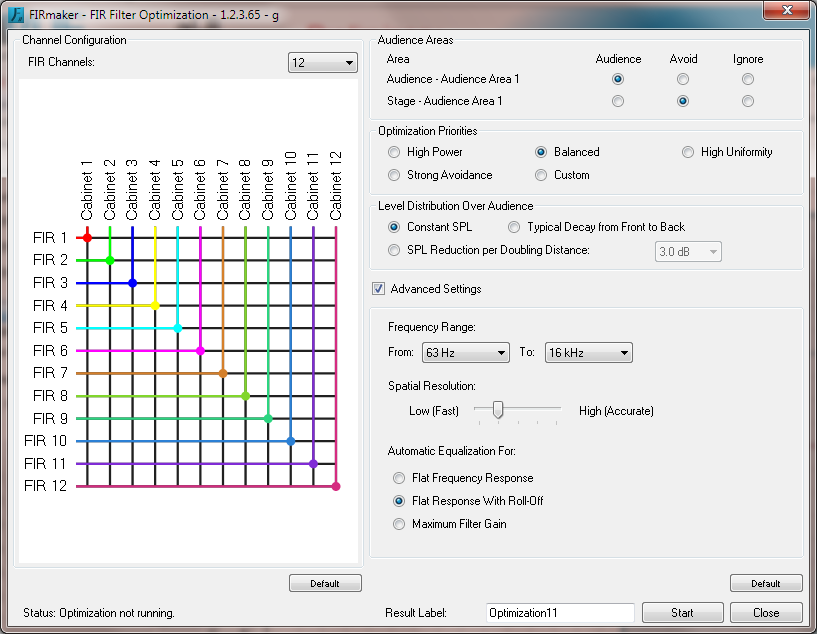This screenshot has height=634, width=817.
Task: Click the blue FIR 10 Cabinet 10 node
Action: pos(291,441)
